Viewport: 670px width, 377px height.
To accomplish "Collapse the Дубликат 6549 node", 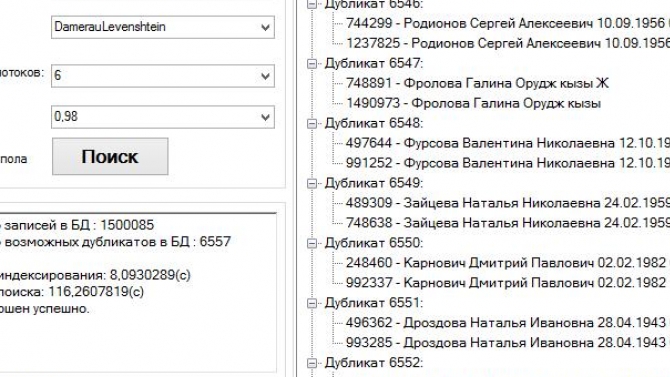I will (312, 183).
